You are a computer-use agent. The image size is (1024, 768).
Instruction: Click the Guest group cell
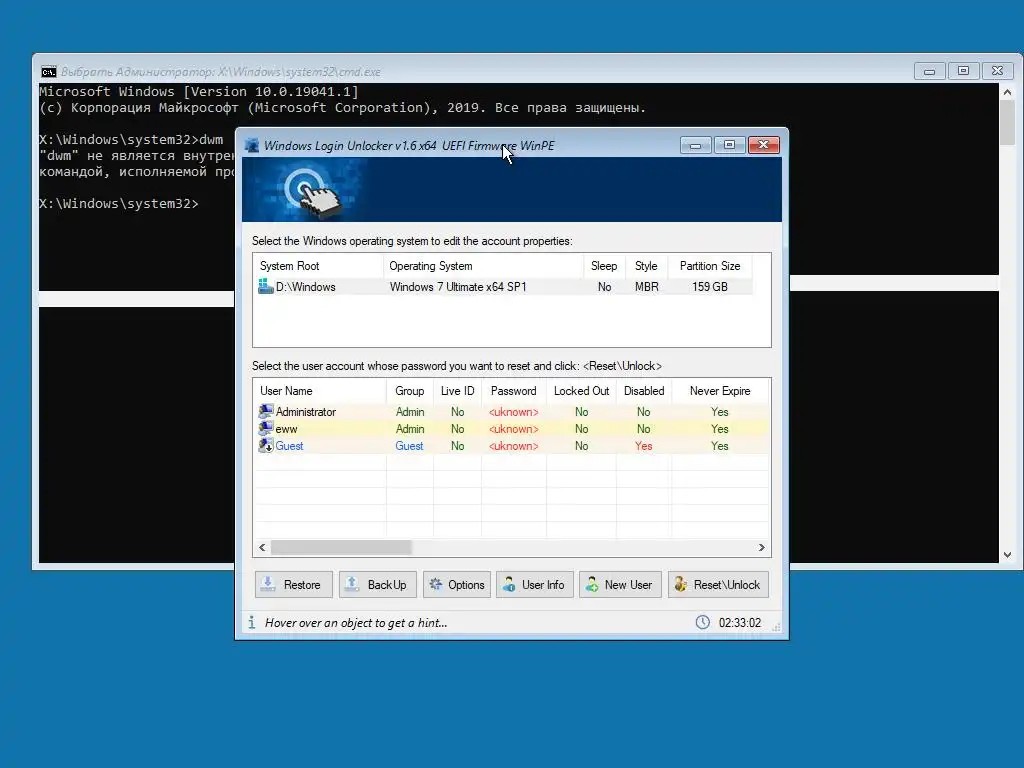click(x=409, y=445)
